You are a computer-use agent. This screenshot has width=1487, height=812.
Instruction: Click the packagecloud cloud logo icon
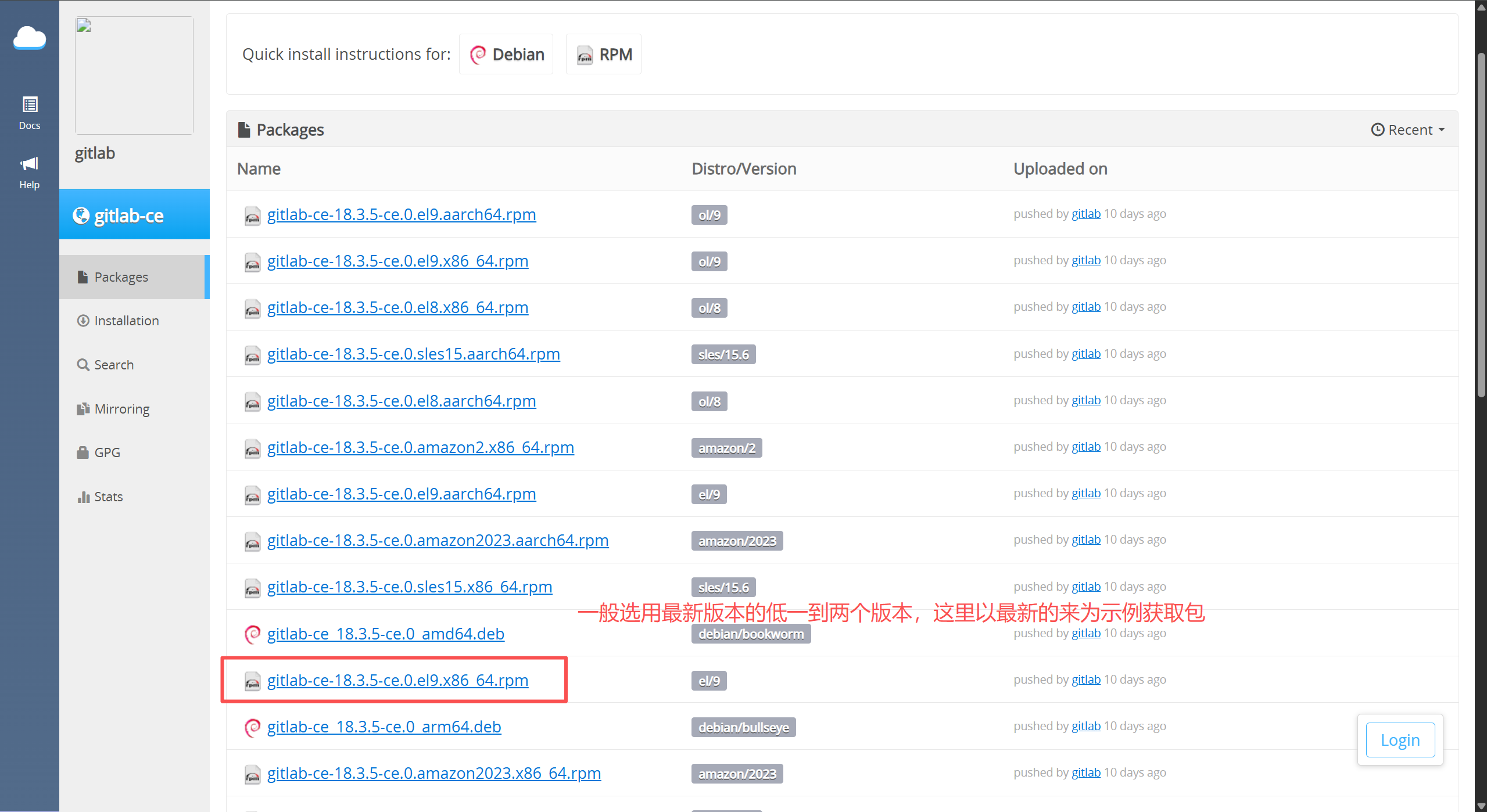tap(30, 38)
